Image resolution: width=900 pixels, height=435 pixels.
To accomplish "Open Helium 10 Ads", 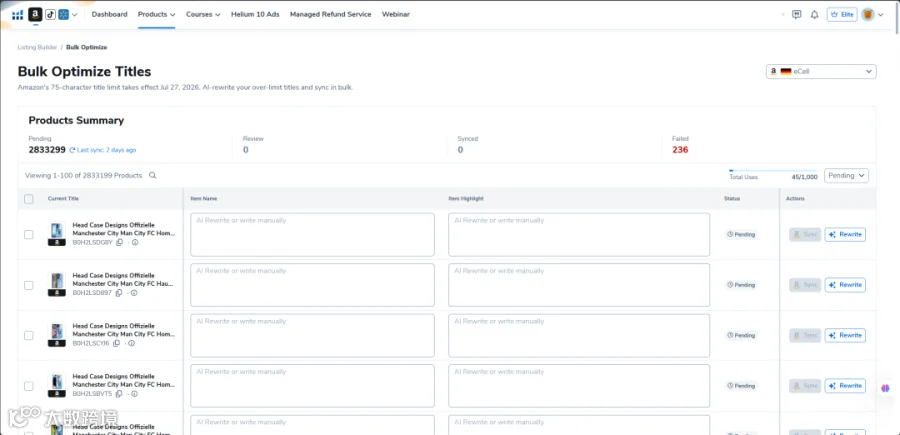I will click(x=255, y=14).
